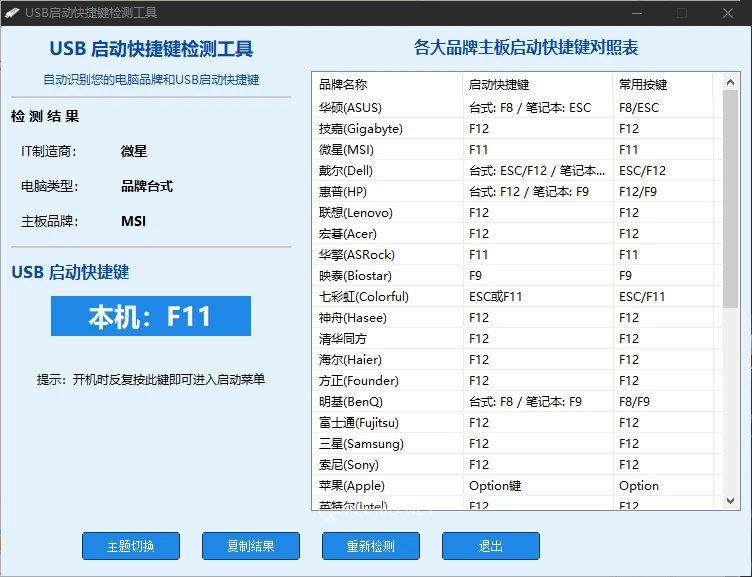Click the 主板品牌 value MSI

(133, 221)
